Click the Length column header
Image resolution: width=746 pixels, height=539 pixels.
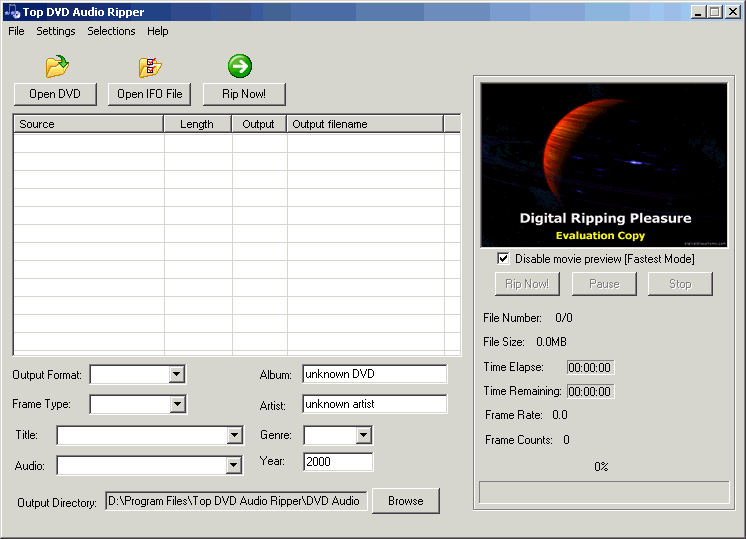pos(197,124)
